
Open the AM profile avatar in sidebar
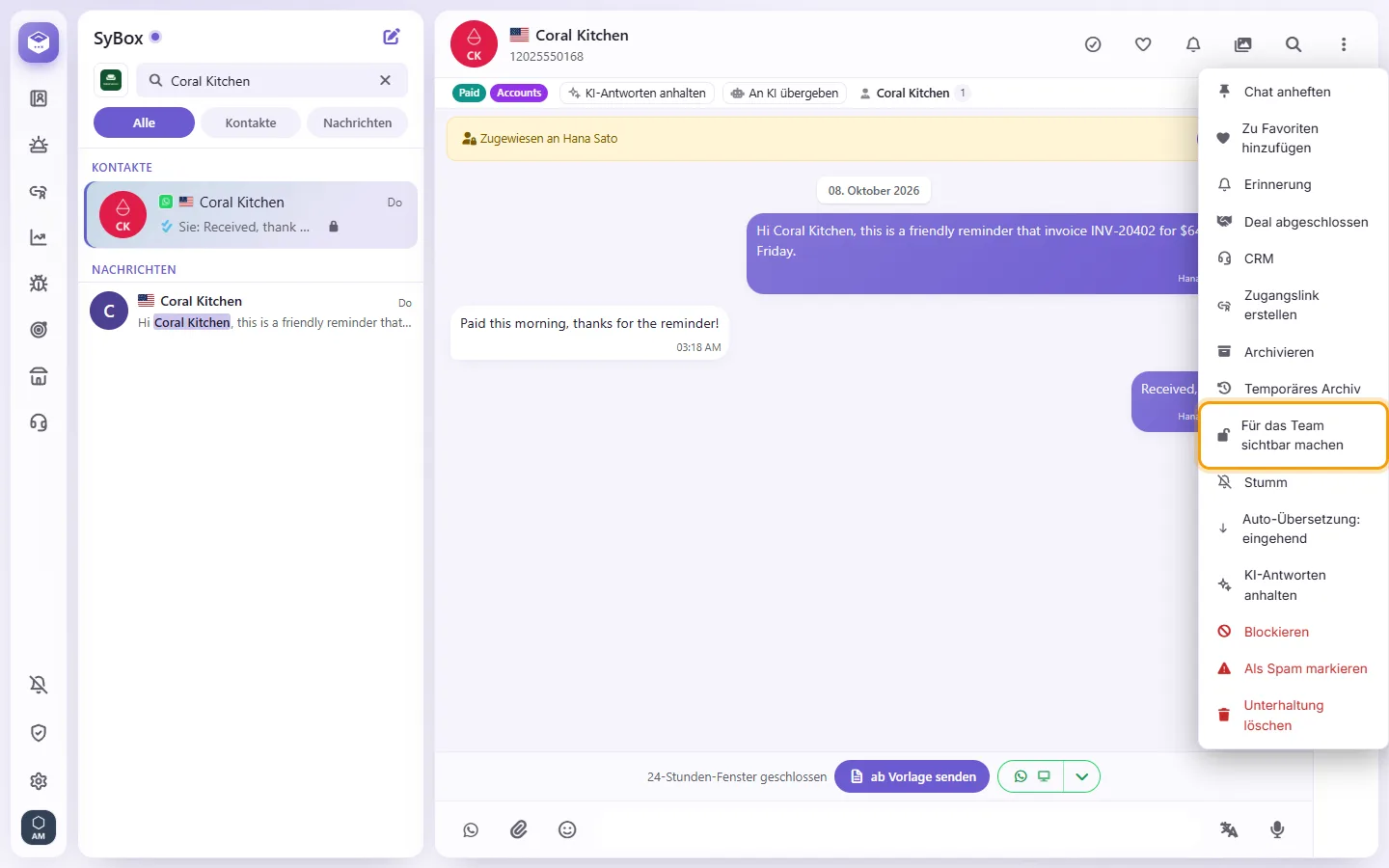[x=39, y=827]
